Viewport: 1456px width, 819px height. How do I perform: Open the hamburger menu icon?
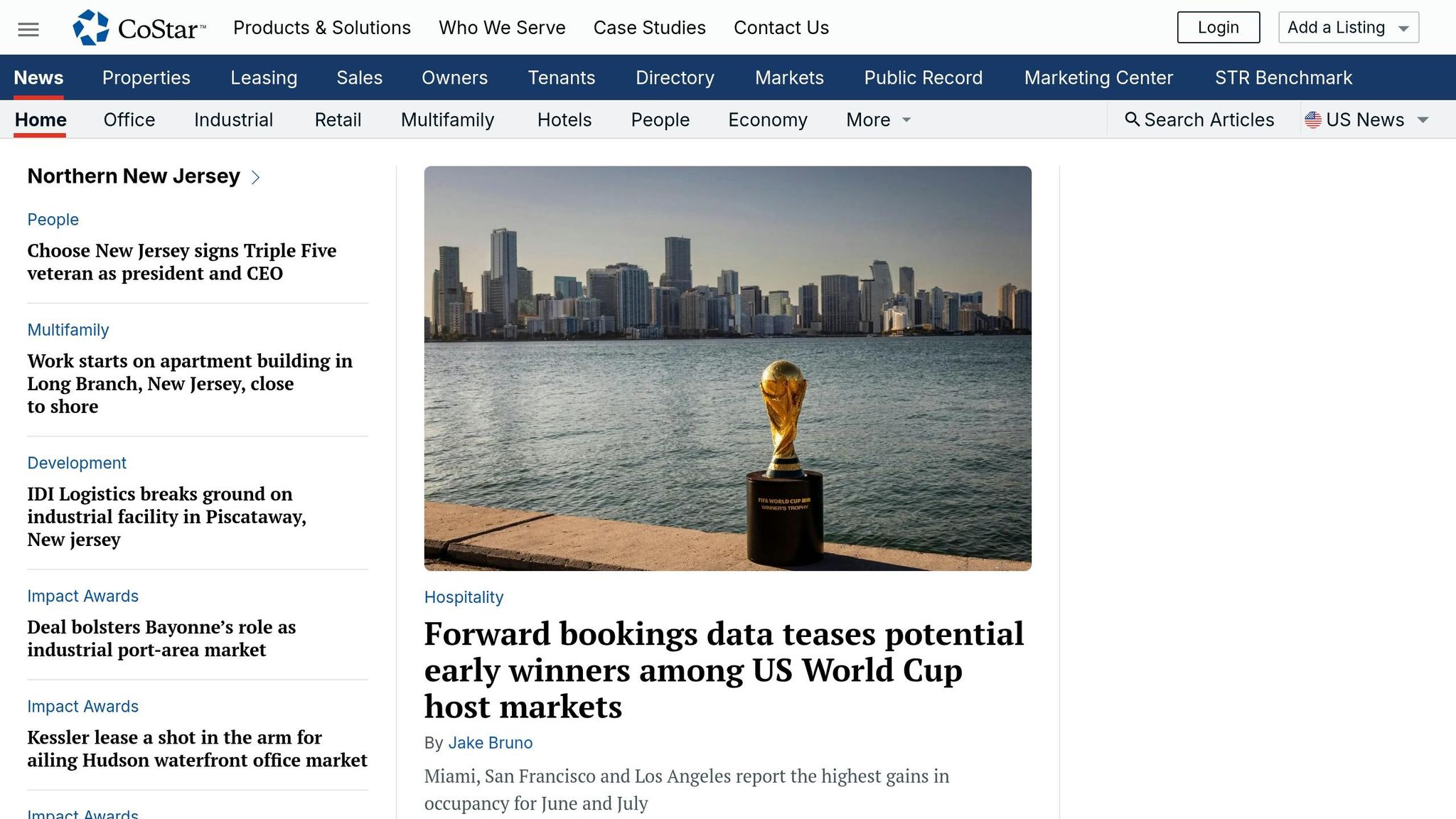point(28,29)
